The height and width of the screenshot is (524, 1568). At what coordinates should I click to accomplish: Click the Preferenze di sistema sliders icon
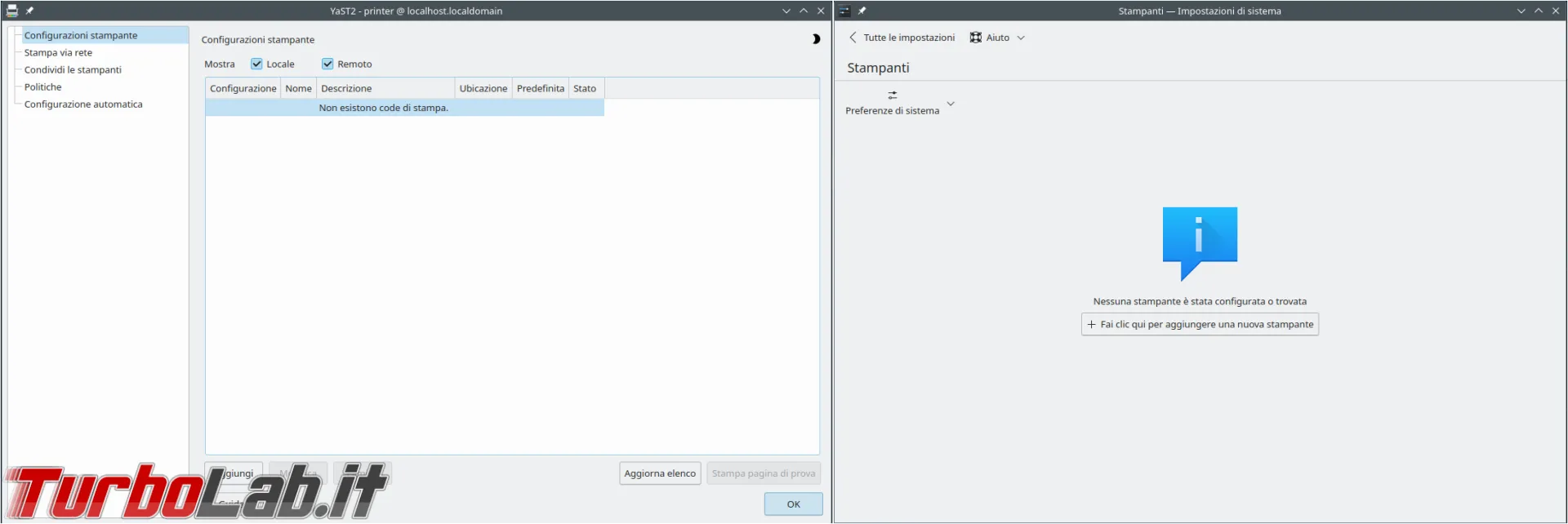(x=893, y=95)
